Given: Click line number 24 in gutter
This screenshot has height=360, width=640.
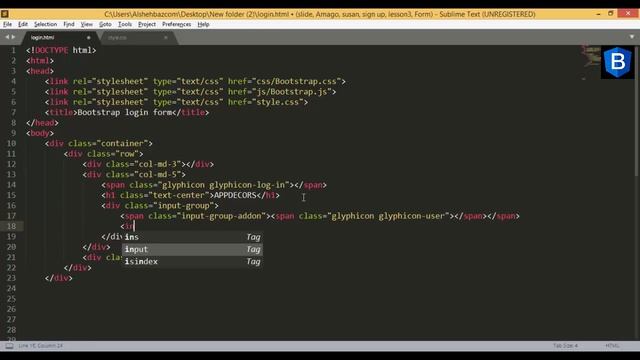Looking at the screenshot, I should [x=11, y=289].
